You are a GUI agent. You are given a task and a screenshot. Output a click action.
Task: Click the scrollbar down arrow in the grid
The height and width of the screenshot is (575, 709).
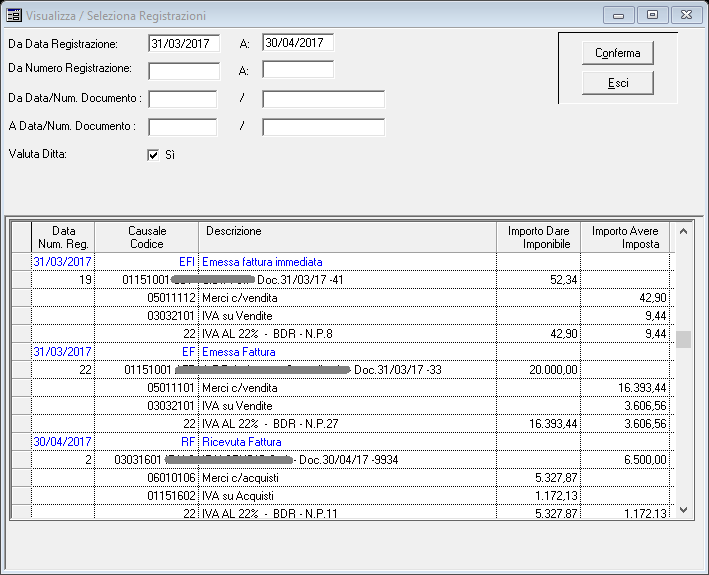(684, 510)
